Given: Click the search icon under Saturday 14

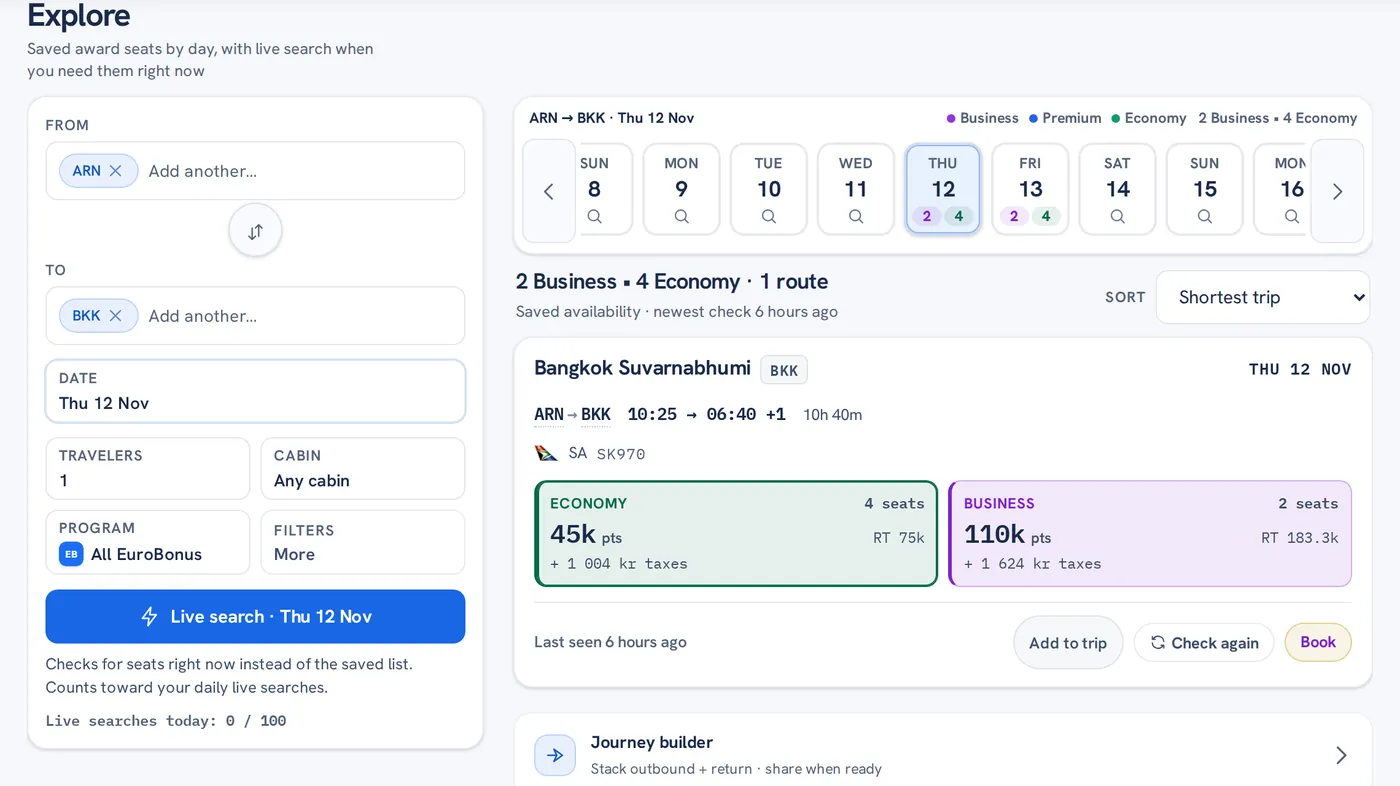Looking at the screenshot, I should [x=1117, y=216].
